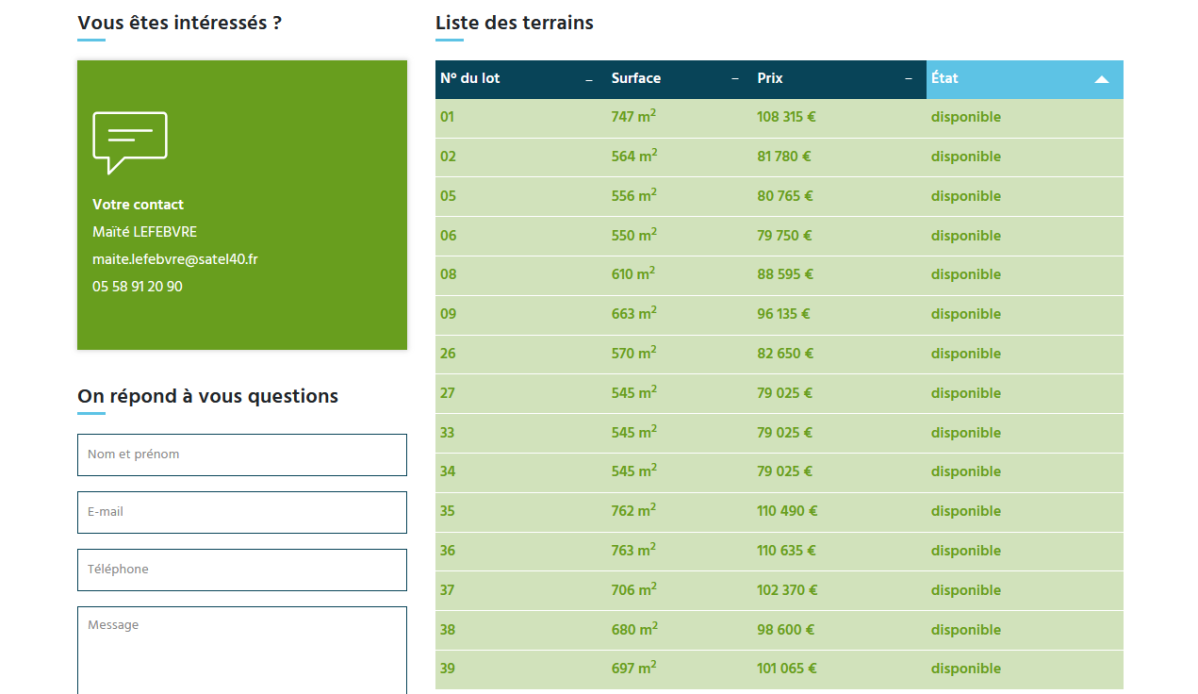The image size is (1198, 694).
Task: Select lot number 08 in the table
Action: pos(448,274)
